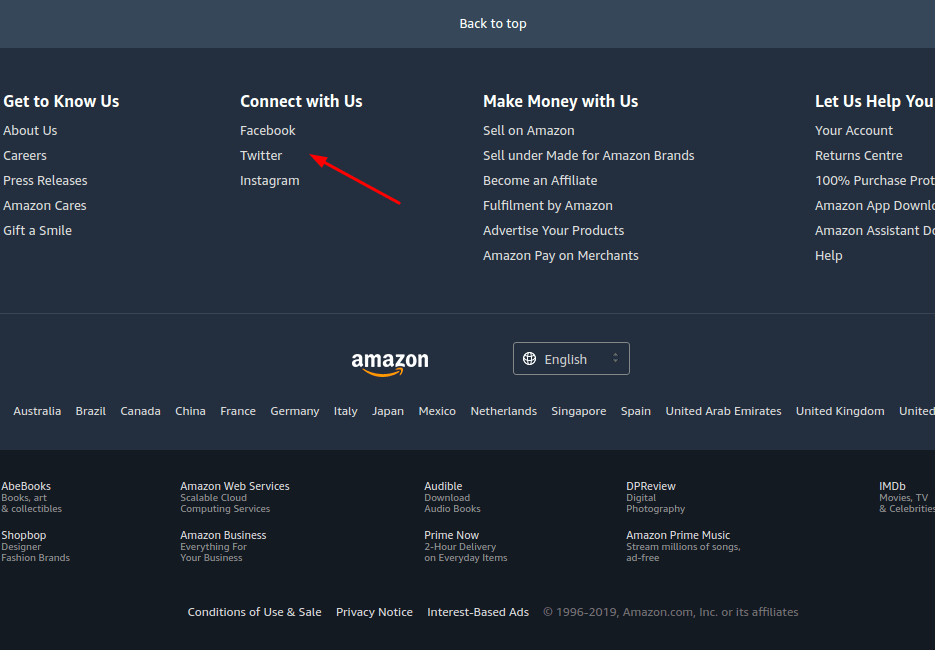Switch to the Singapore site
This screenshot has height=650, width=935.
click(579, 411)
